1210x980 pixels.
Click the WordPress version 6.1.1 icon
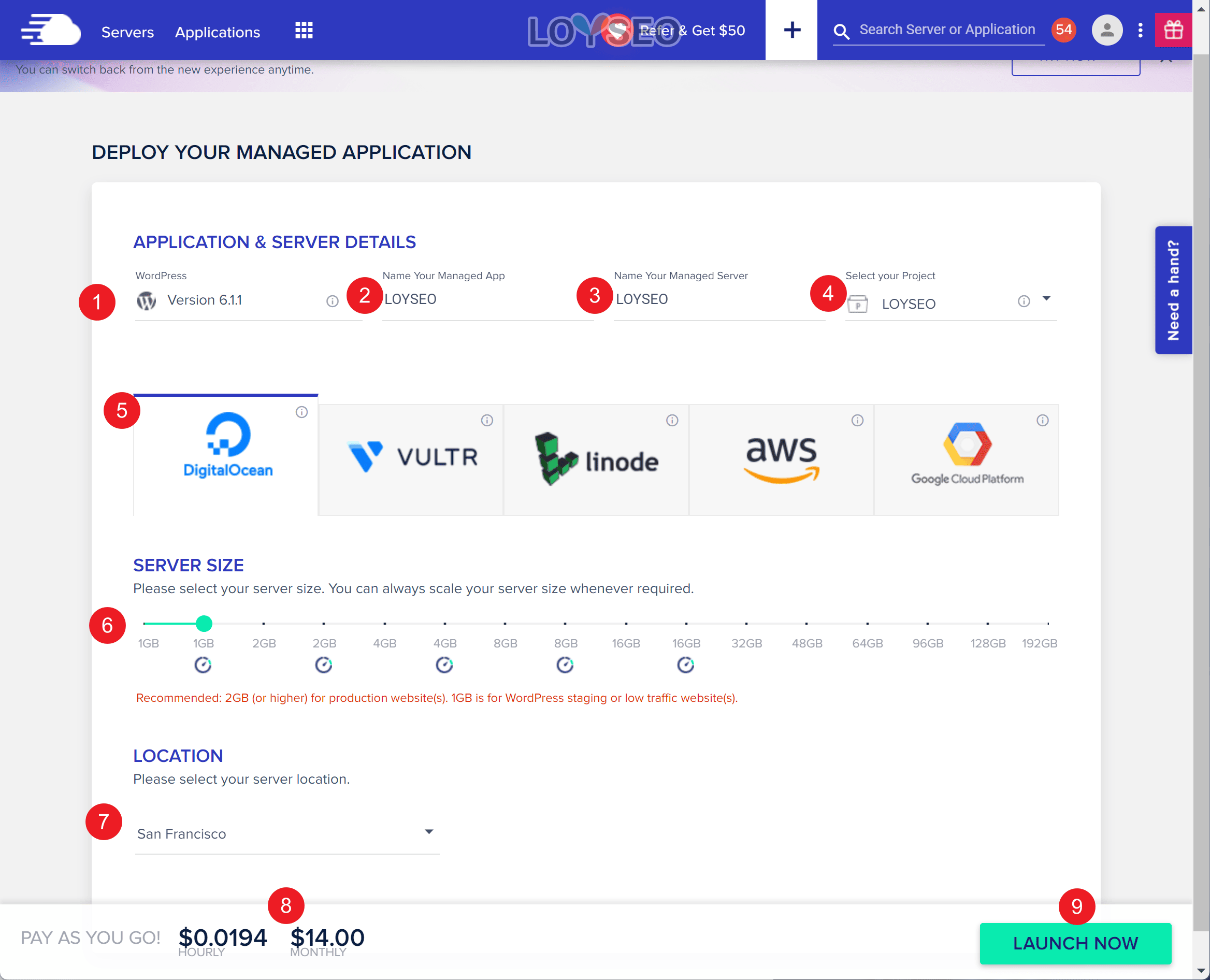147,300
